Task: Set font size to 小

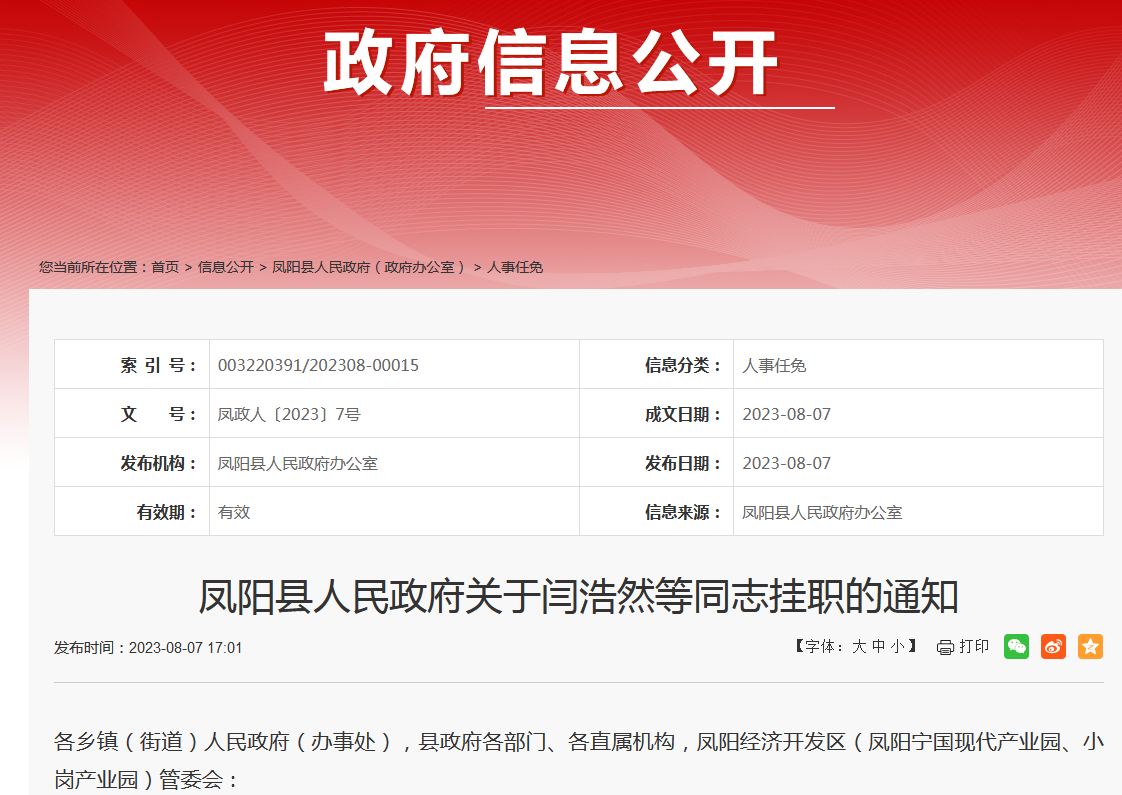Action: coord(897,647)
